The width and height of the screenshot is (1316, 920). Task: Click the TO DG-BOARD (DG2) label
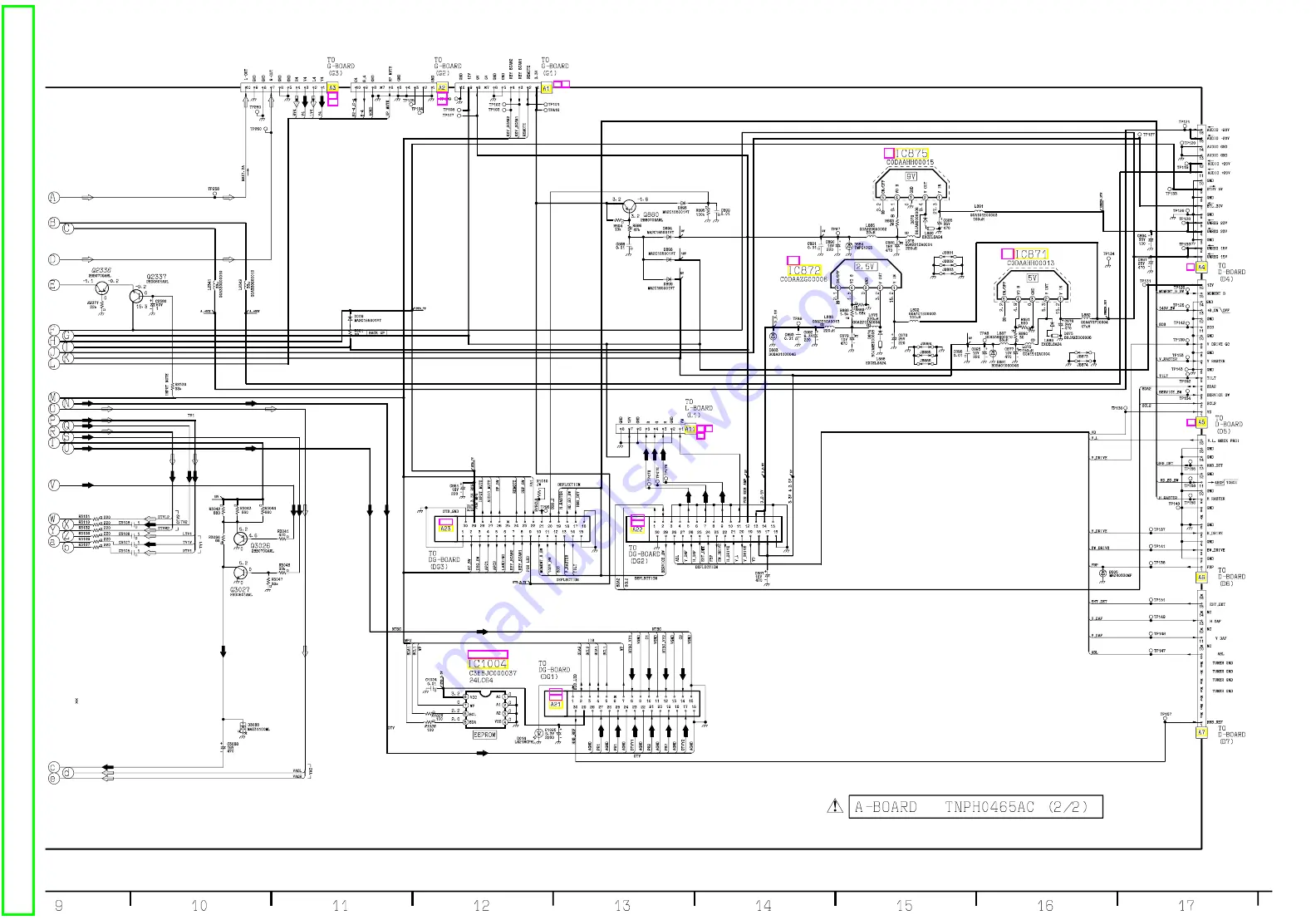click(x=645, y=554)
